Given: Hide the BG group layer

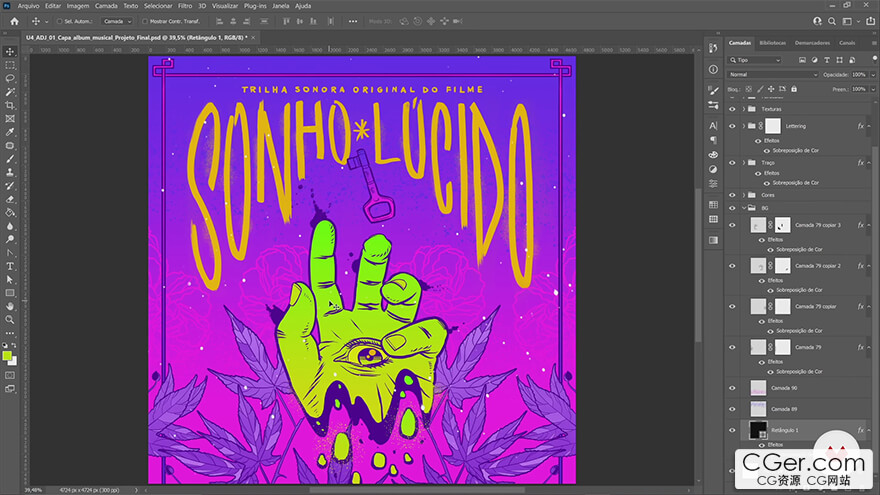Looking at the screenshot, I should point(732,208).
